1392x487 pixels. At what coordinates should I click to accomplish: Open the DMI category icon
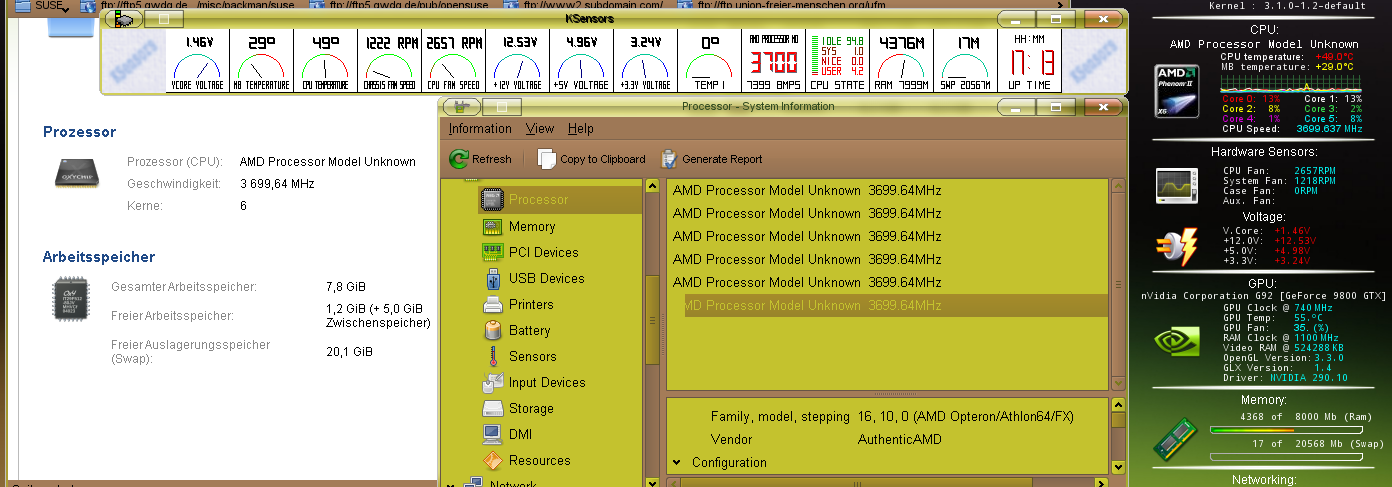pos(492,434)
